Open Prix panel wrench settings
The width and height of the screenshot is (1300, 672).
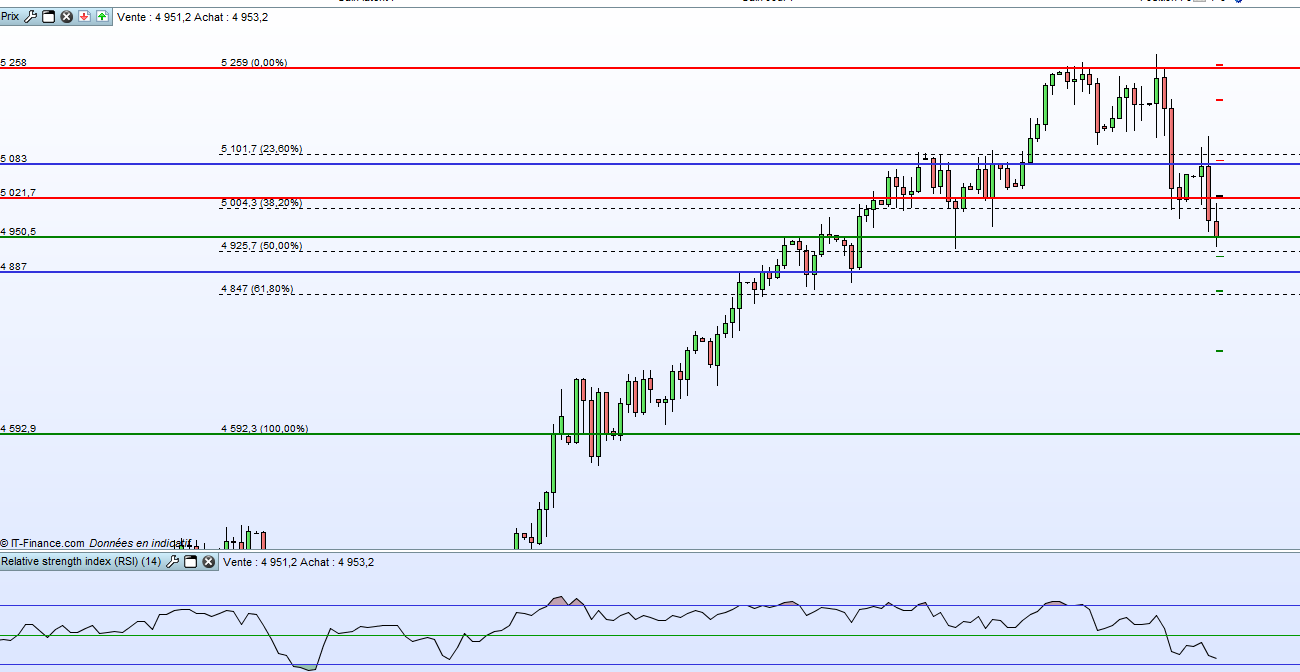30,17
